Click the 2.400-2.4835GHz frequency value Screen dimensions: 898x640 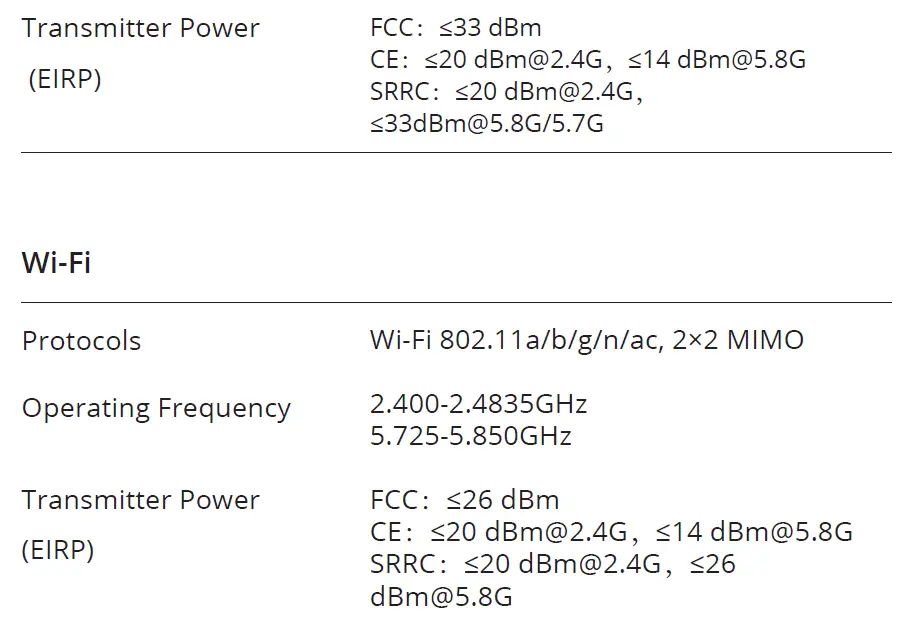pos(478,404)
